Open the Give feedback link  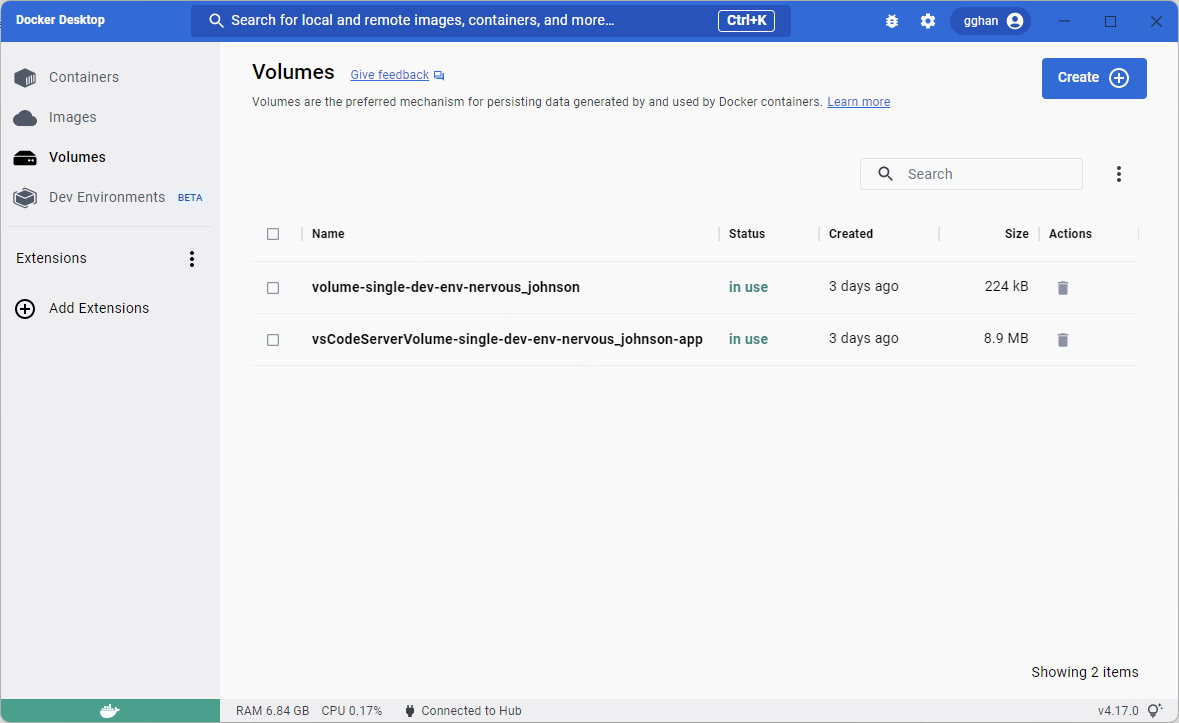pyautogui.click(x=389, y=75)
